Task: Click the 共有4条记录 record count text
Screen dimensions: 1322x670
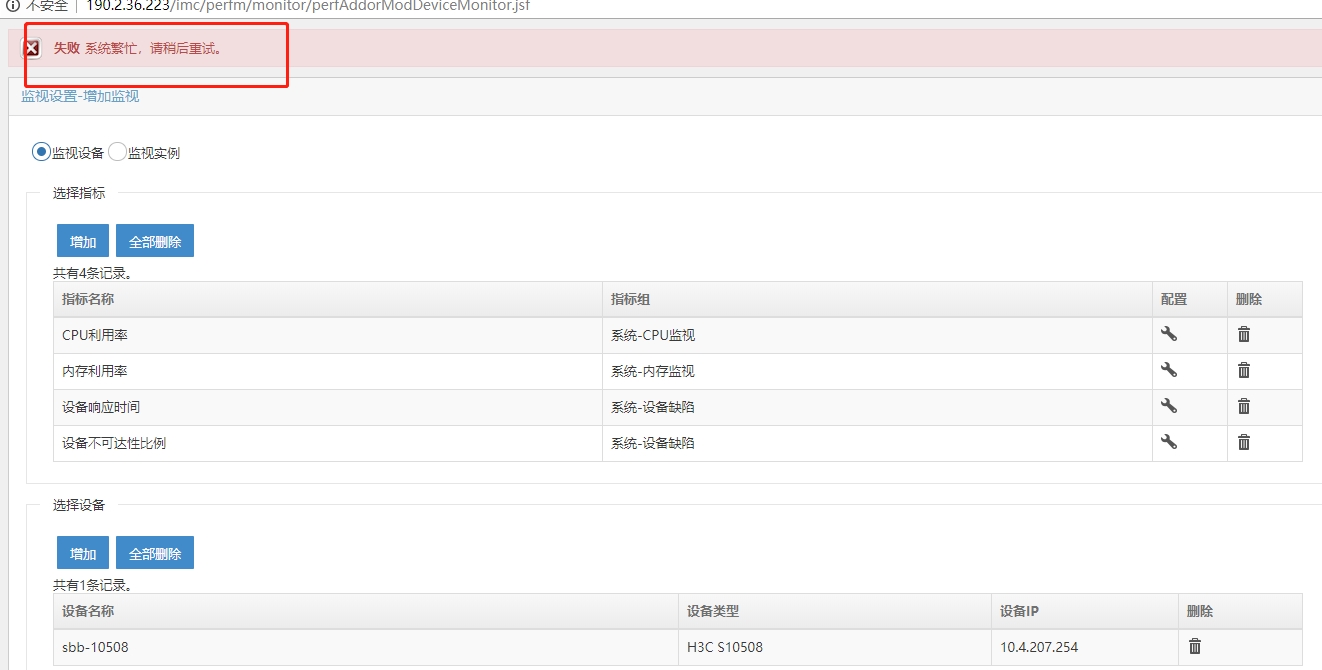Action: [93, 272]
